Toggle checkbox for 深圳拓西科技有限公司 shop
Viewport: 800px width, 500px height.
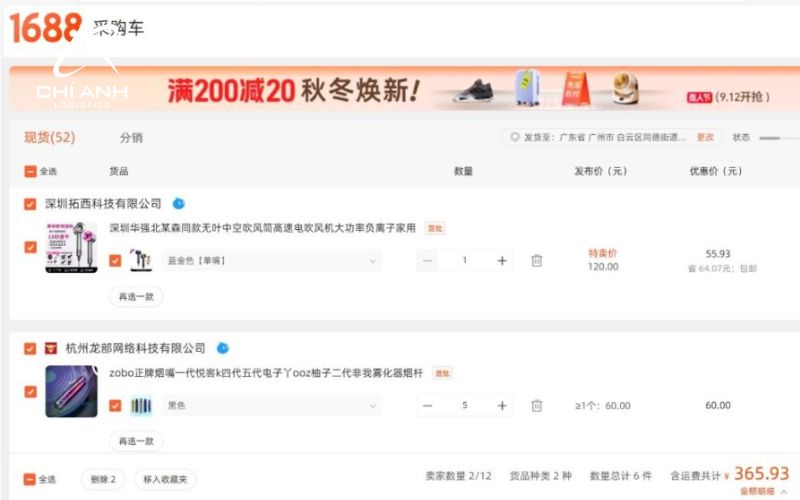(30, 204)
